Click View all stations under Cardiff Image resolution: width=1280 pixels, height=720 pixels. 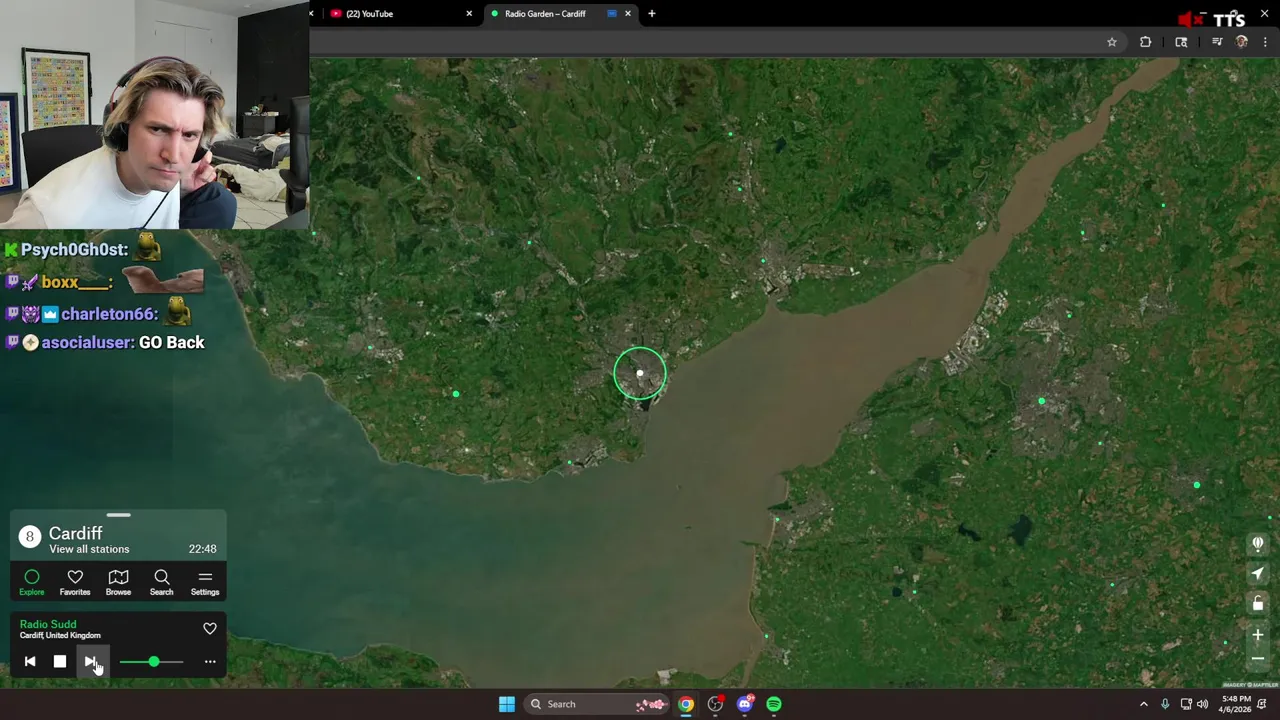[x=89, y=549]
